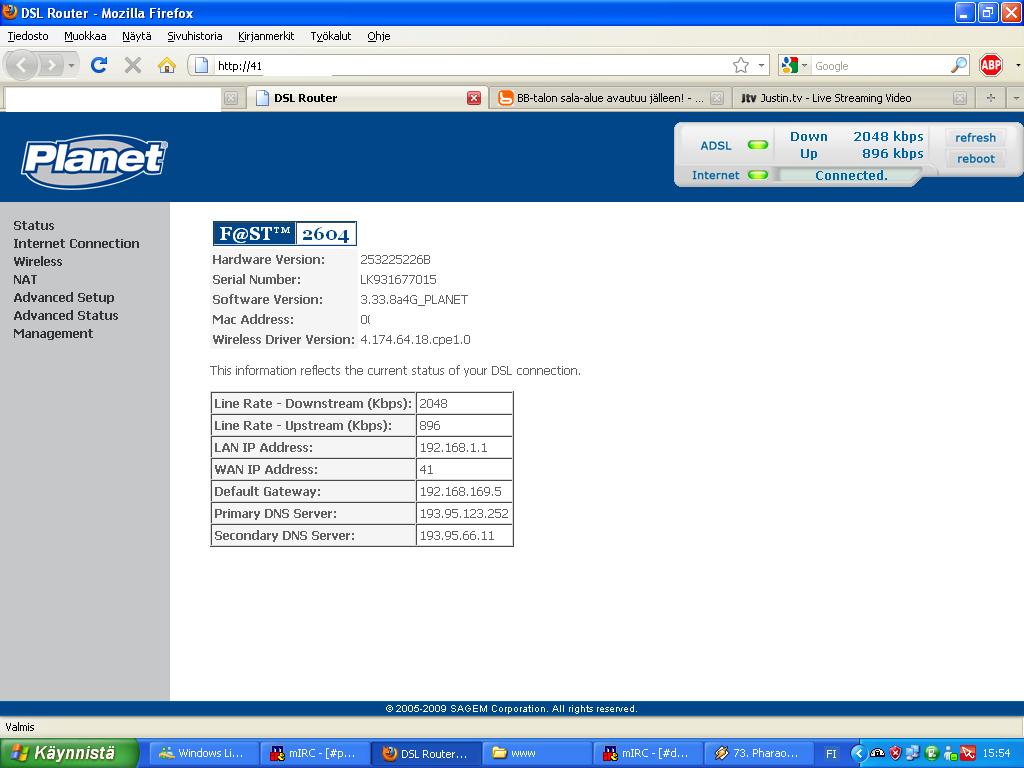Reload the page with the refresh icon
This screenshot has height=768, width=1024.
click(99, 65)
